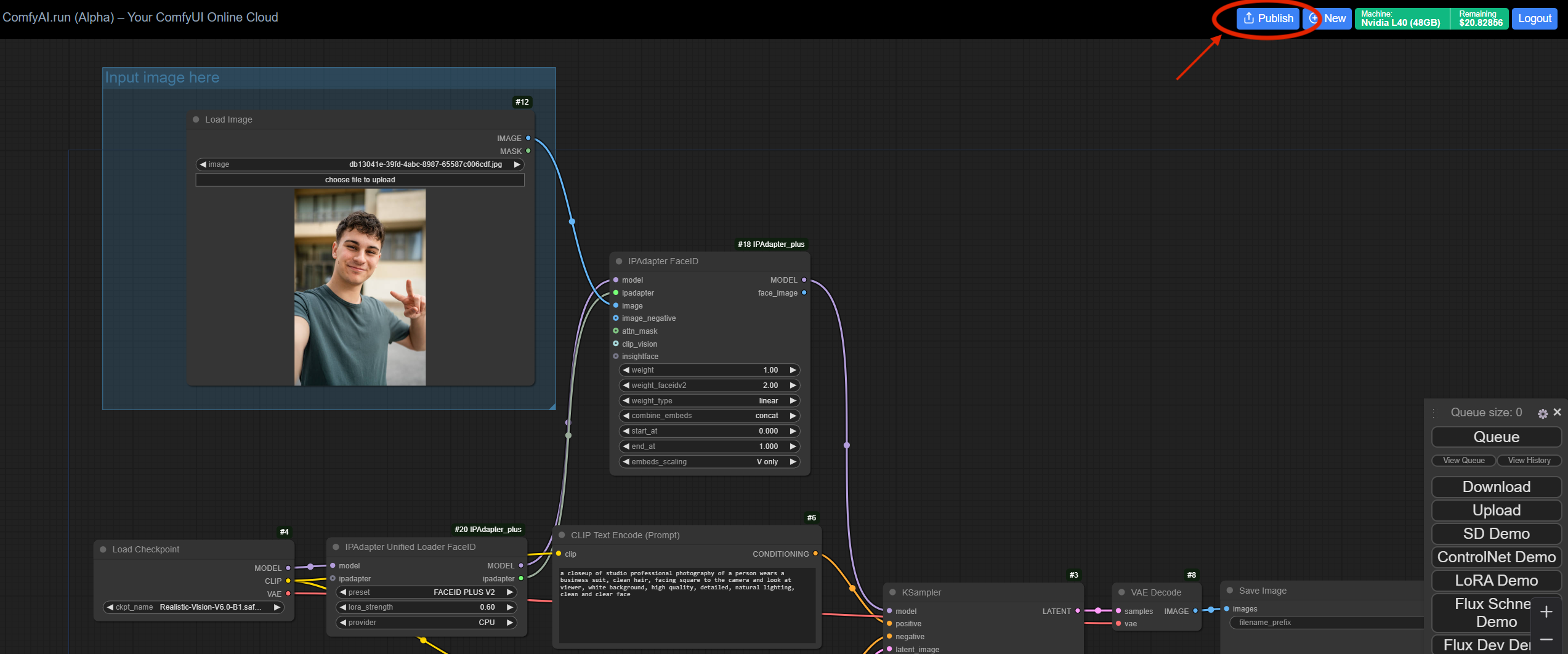
Task: Open View Queue tab
Action: click(1463, 461)
